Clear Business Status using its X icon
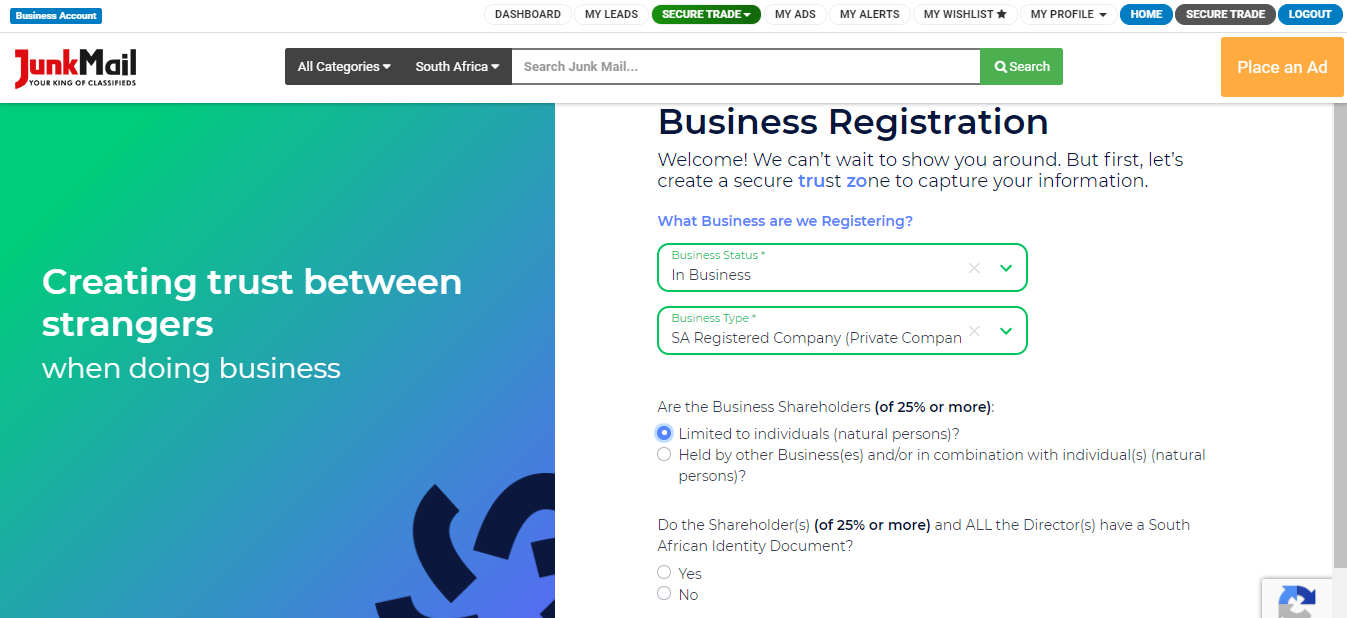The width and height of the screenshot is (1347, 618). 973,267
